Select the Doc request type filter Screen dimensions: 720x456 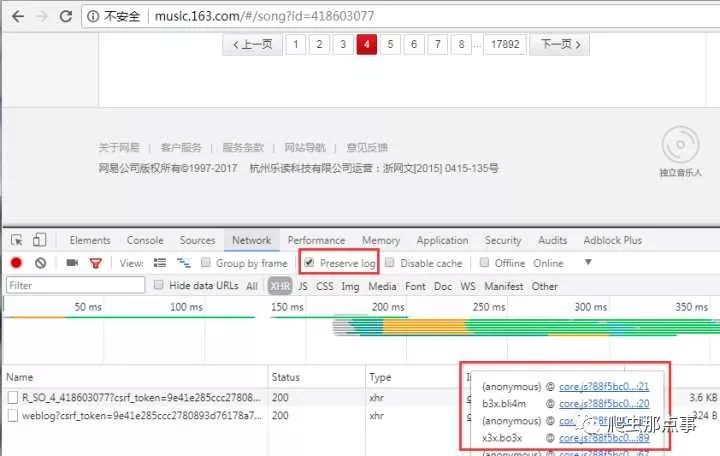443,286
